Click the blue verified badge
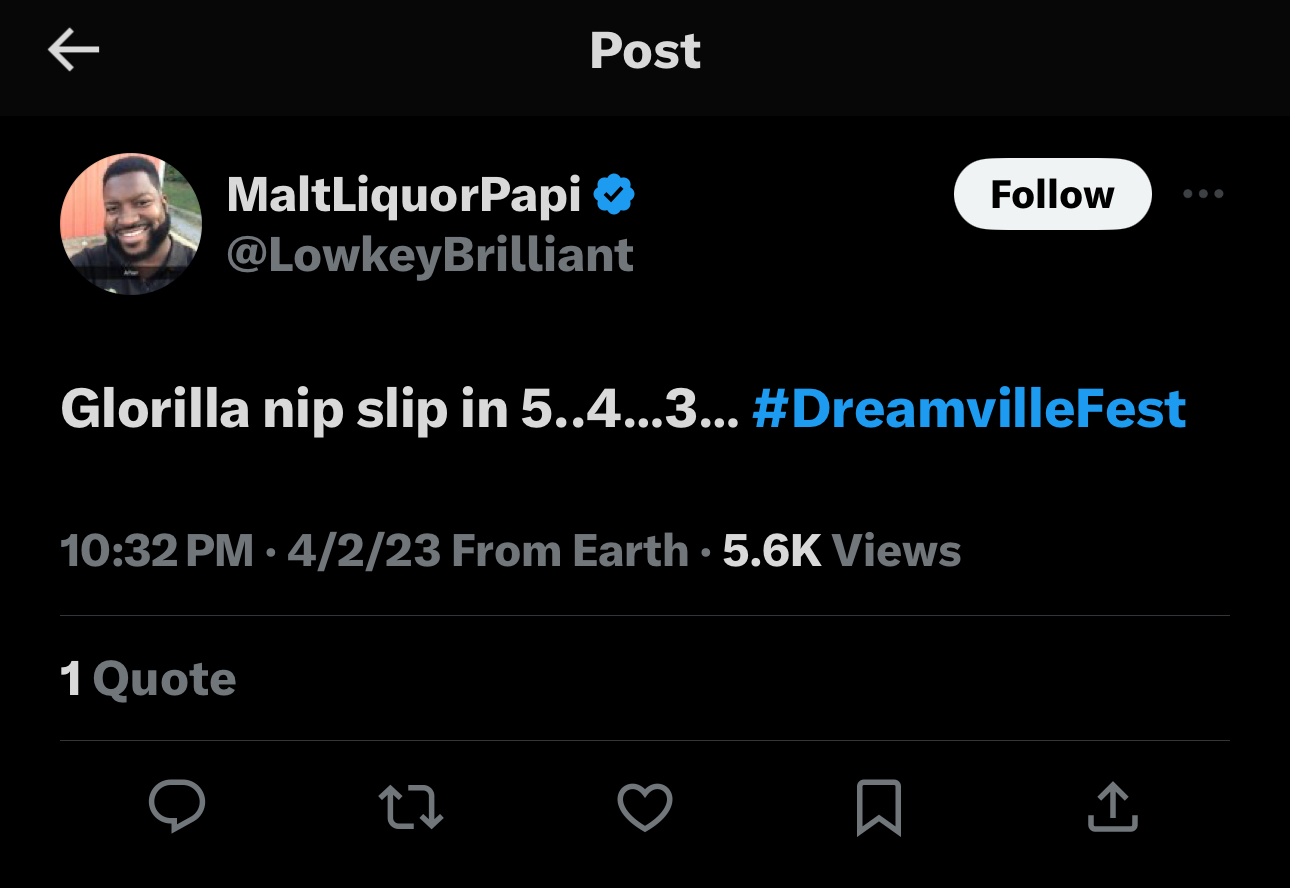The image size is (1290, 888). coord(614,194)
